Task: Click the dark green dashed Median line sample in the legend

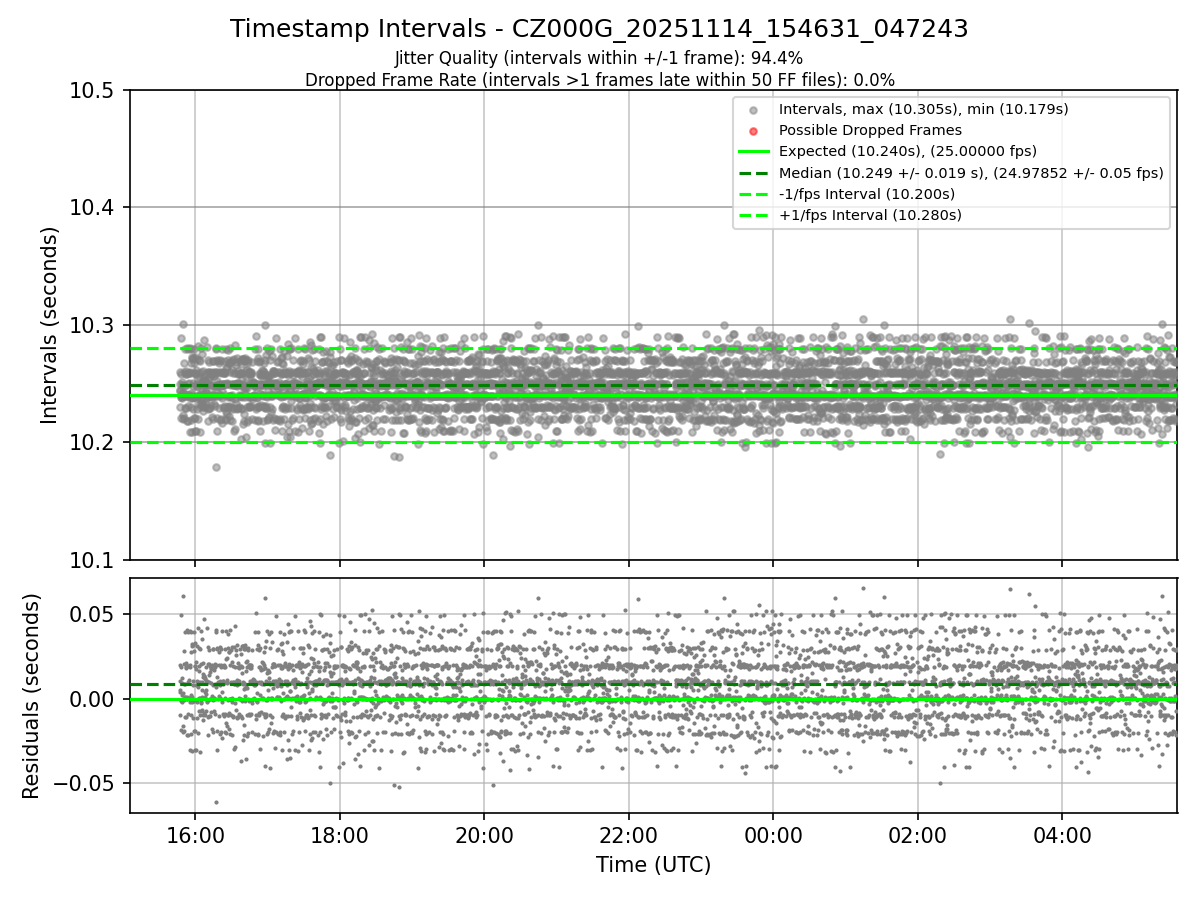Action: click(x=754, y=173)
